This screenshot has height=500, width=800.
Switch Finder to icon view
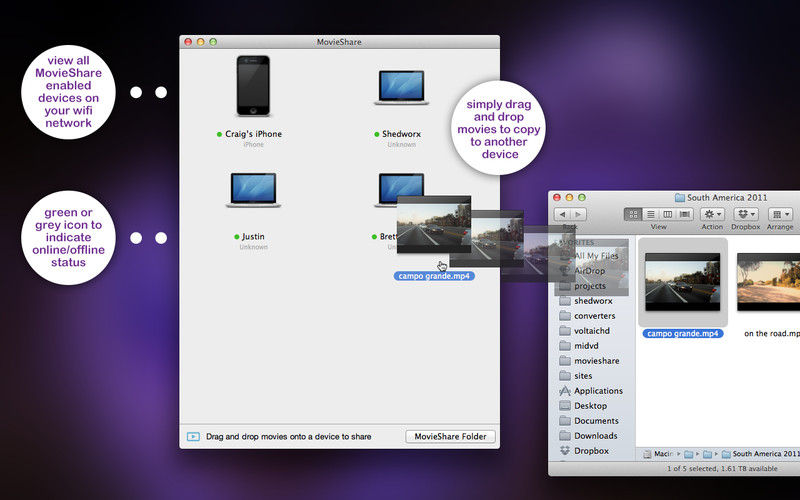633,214
